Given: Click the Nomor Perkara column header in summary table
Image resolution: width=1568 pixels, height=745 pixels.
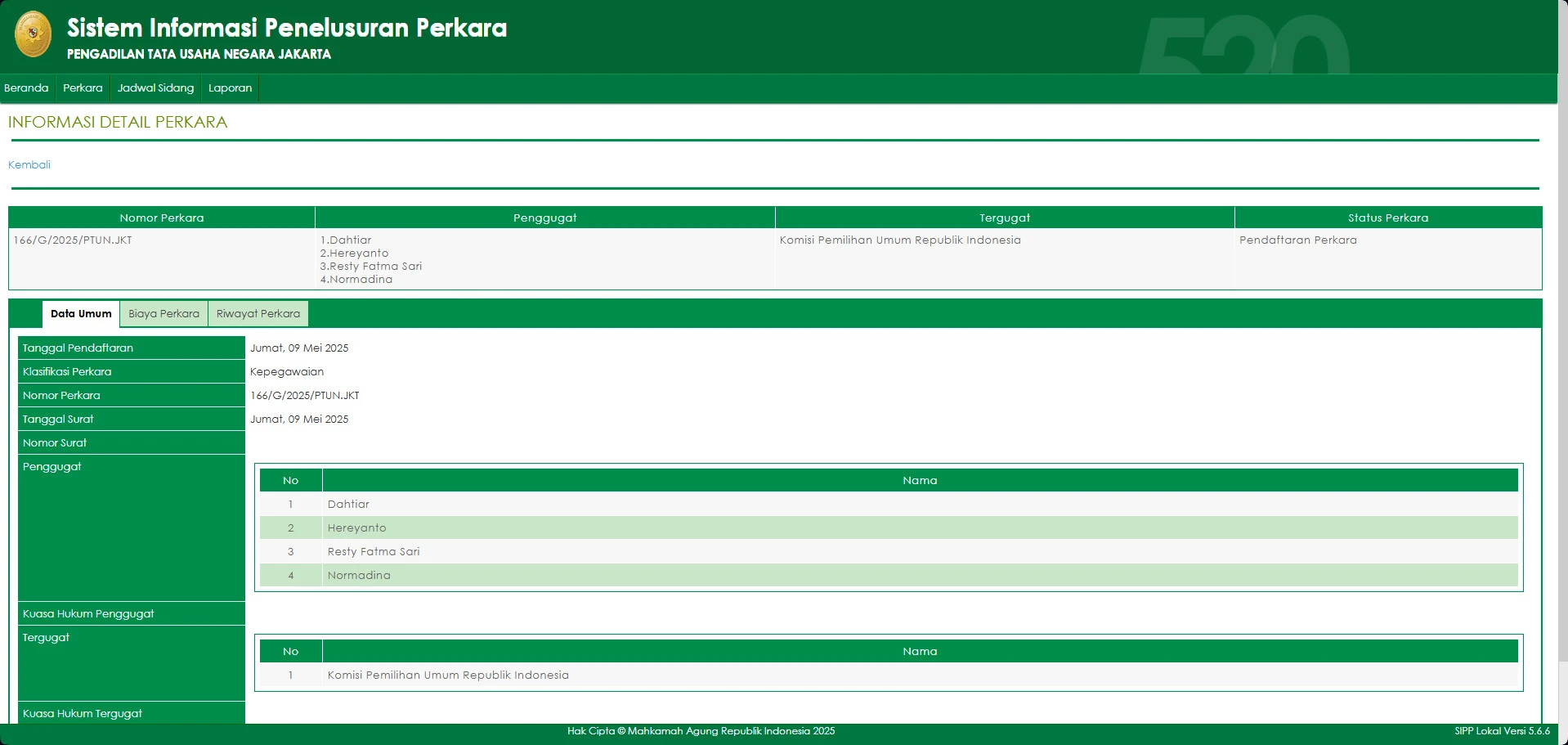Looking at the screenshot, I should 161,218.
